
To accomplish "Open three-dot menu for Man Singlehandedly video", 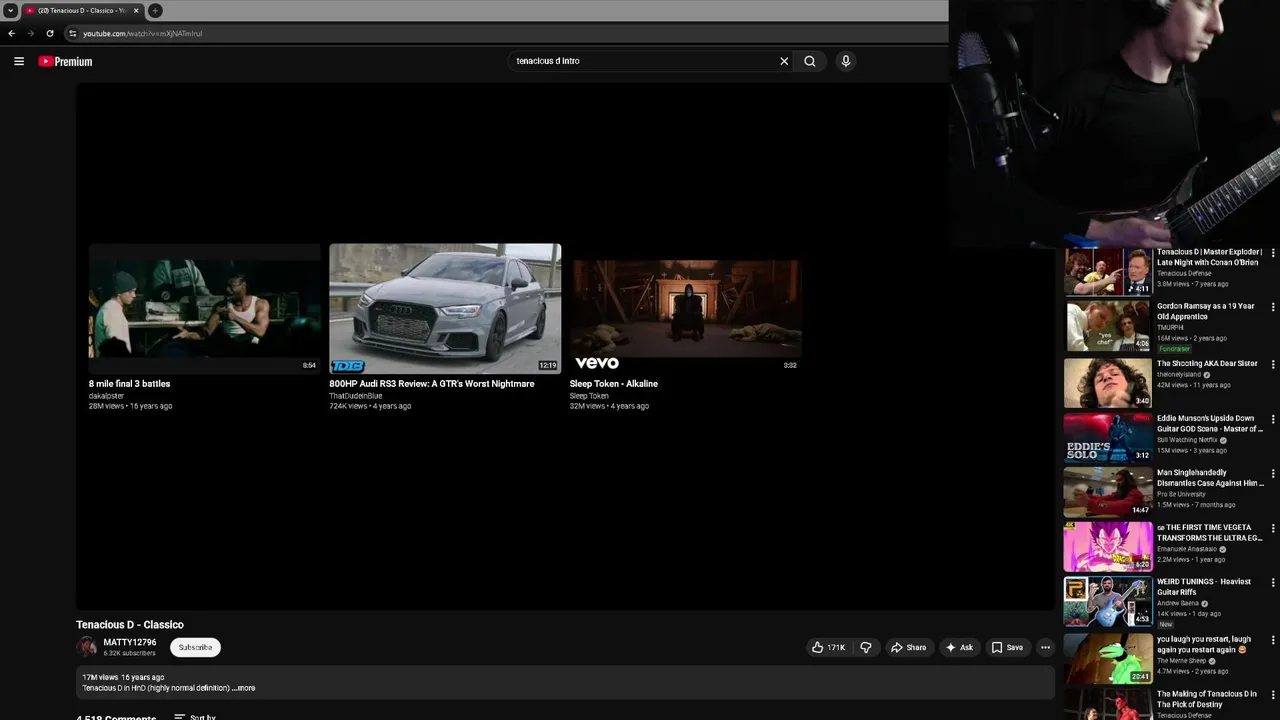I will pos(1273,473).
